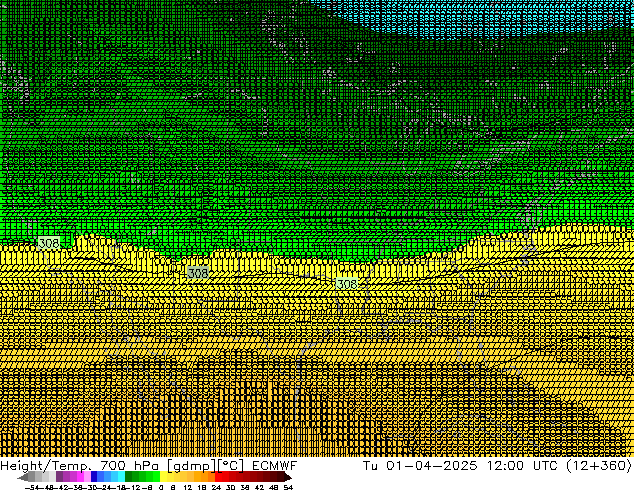634x490 pixels.
Task: Click the bright red legend swatch at 24
Action: tap(218, 477)
